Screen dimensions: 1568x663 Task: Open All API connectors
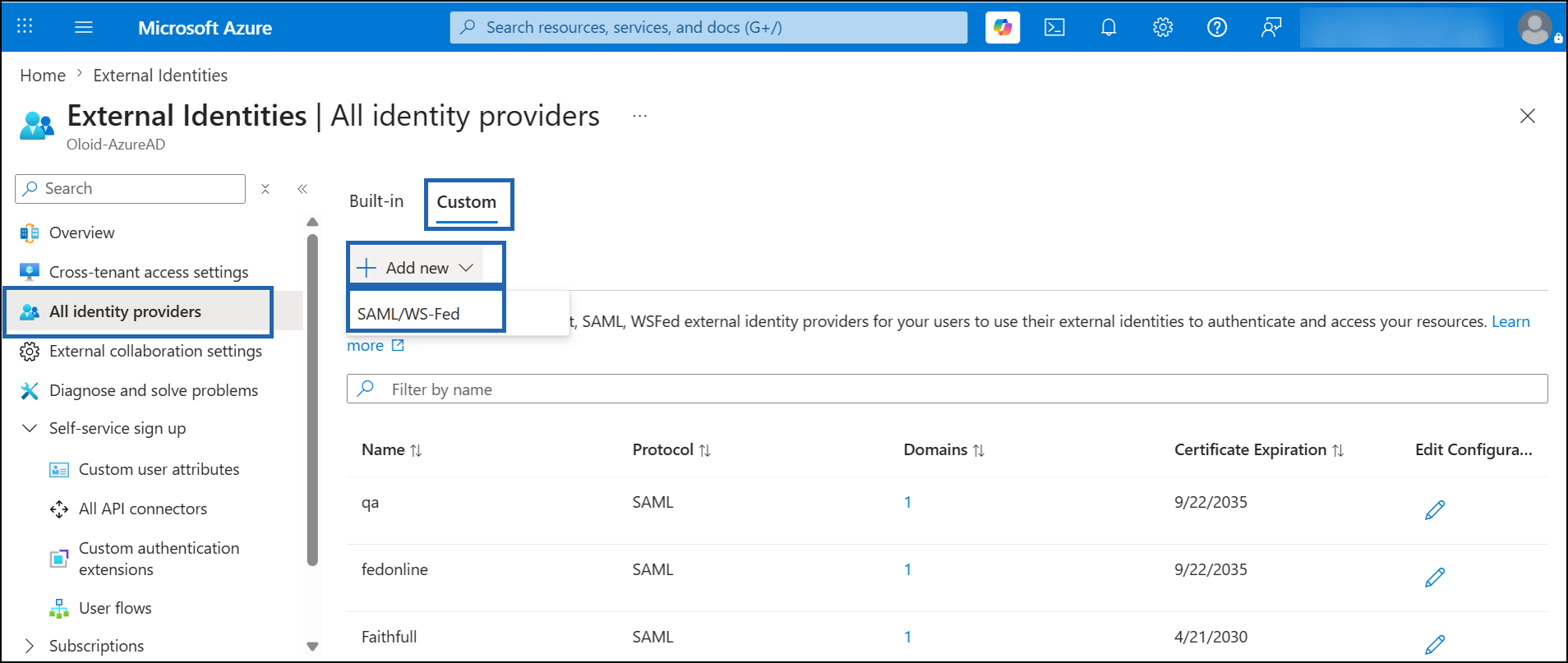(x=143, y=509)
